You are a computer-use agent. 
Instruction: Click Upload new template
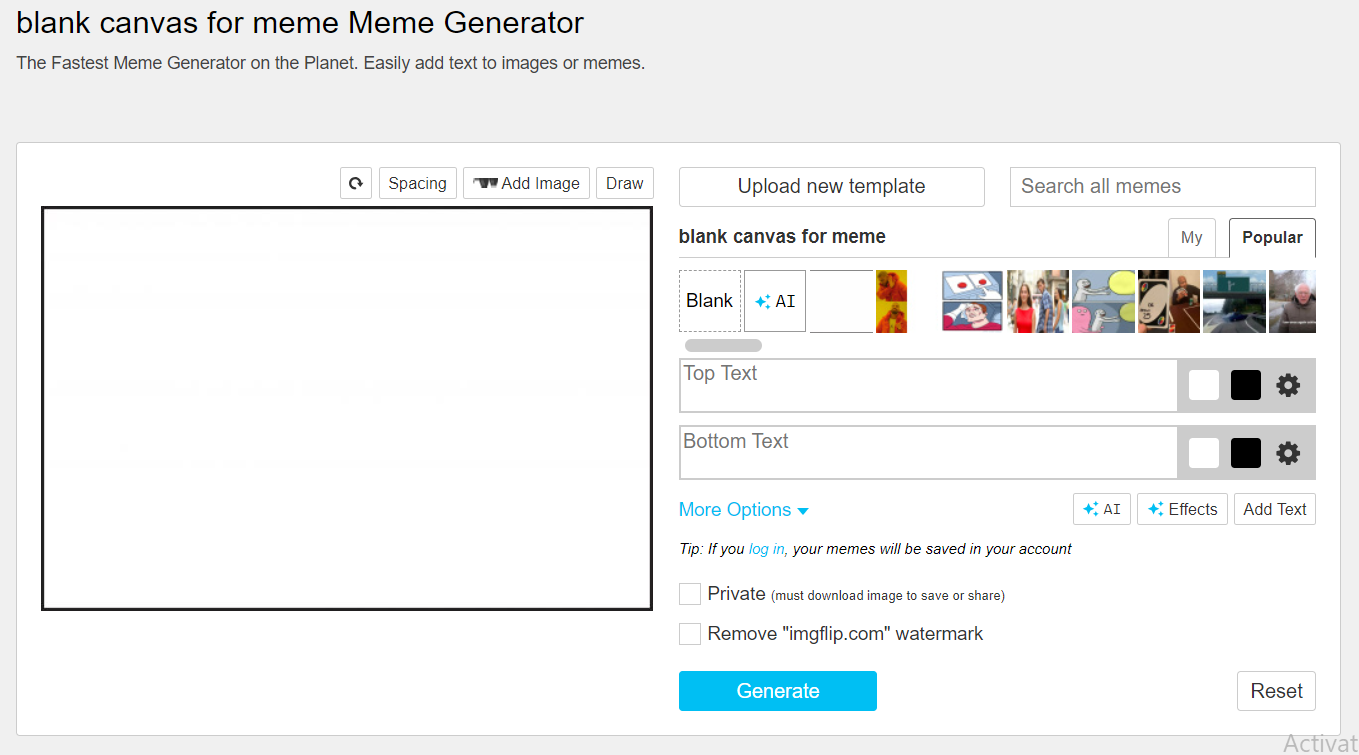pyautogui.click(x=831, y=187)
